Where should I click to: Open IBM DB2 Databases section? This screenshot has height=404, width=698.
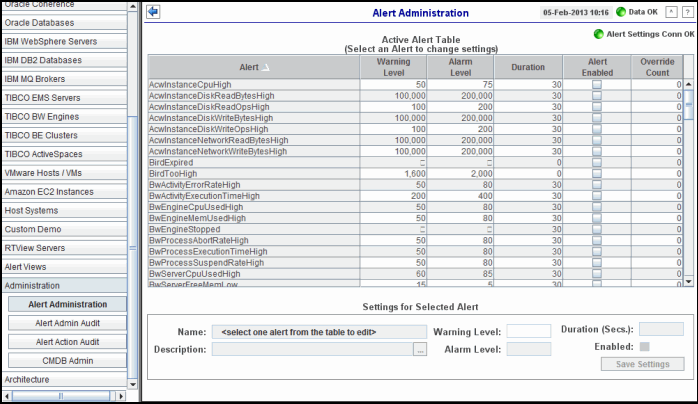point(65,60)
